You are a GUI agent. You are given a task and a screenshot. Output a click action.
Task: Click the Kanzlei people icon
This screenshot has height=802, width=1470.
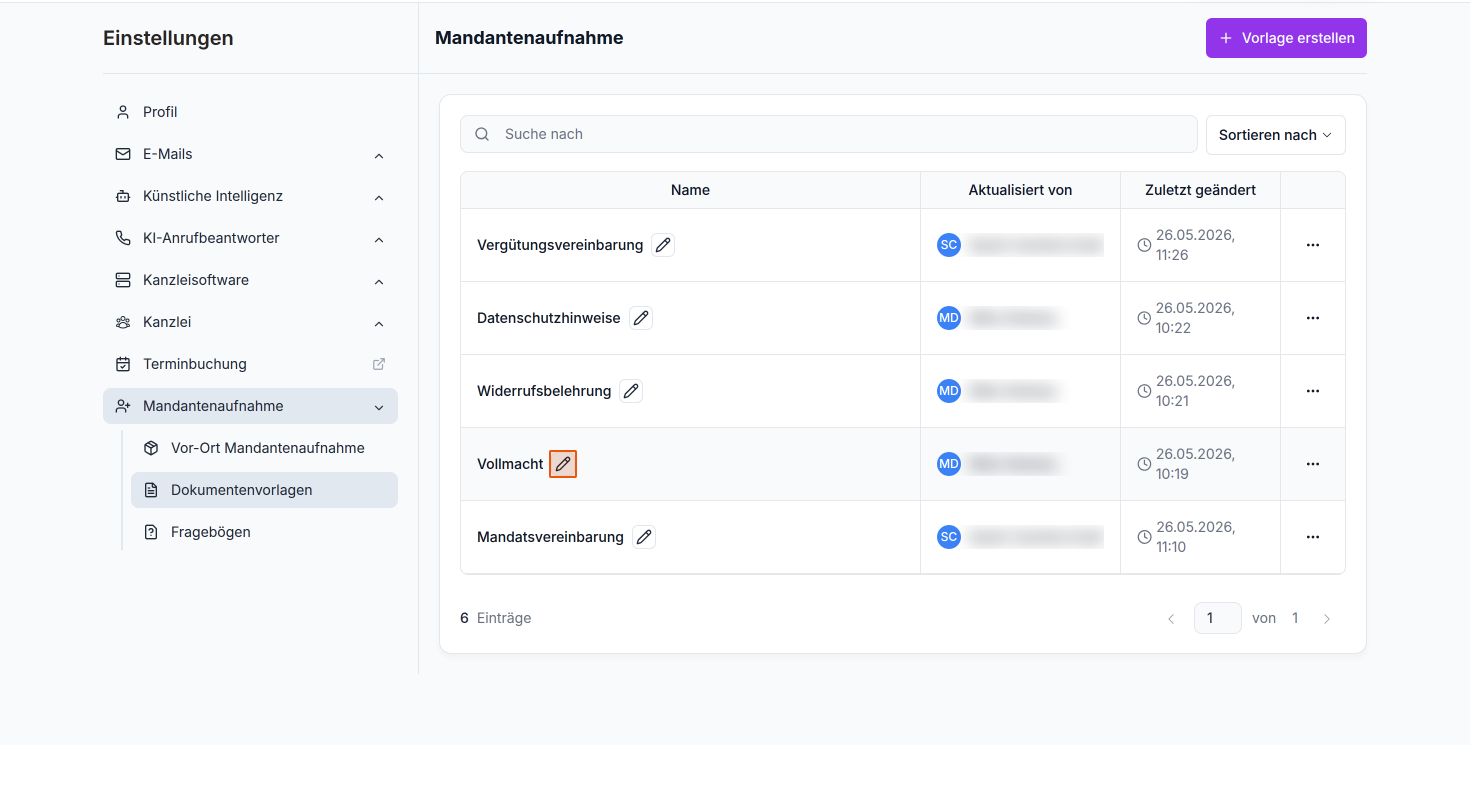123,322
